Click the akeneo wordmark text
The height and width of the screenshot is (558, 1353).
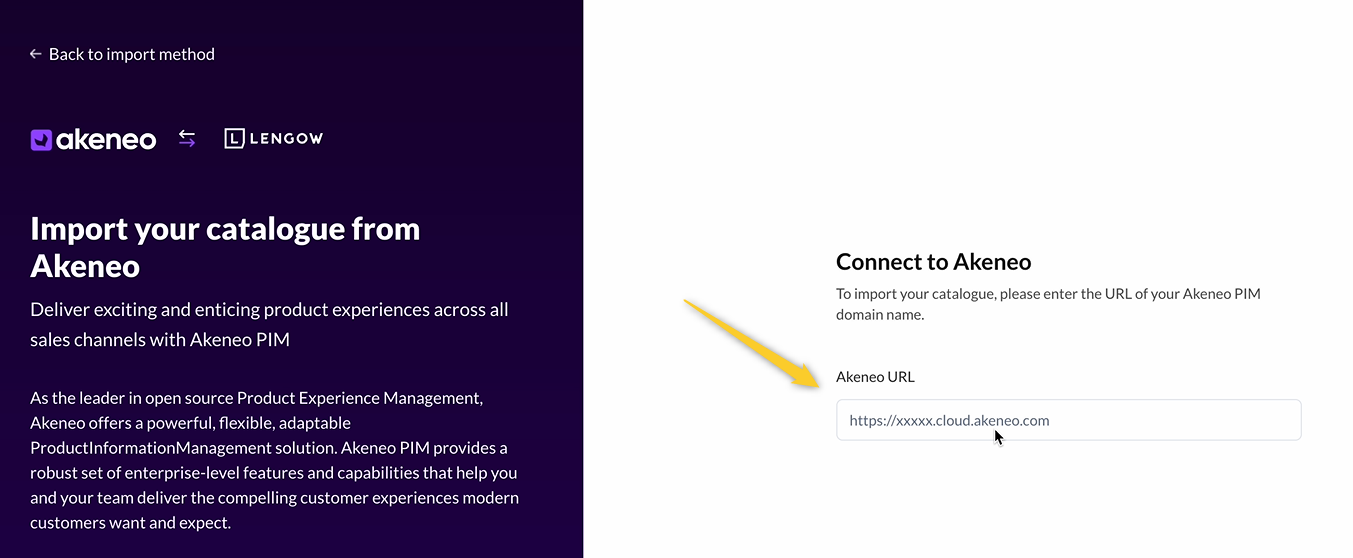[106, 140]
